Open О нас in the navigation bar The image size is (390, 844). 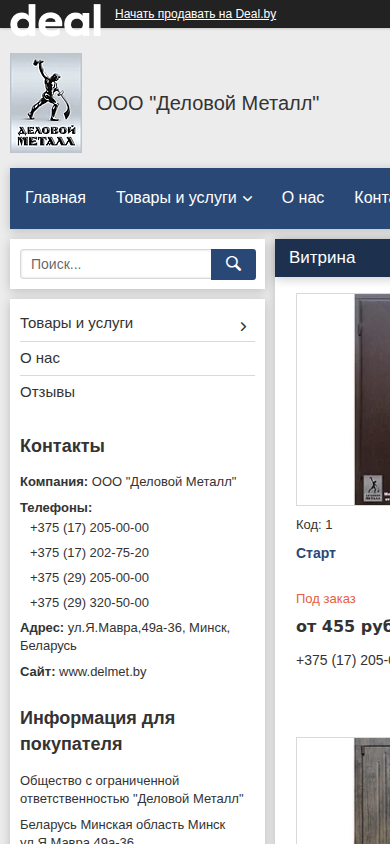coord(303,198)
